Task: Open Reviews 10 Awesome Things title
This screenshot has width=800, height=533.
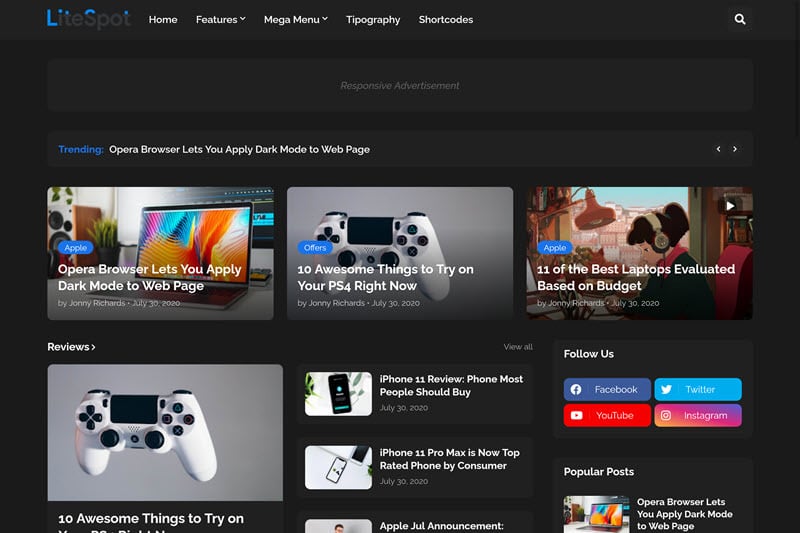Action: [x=151, y=522]
